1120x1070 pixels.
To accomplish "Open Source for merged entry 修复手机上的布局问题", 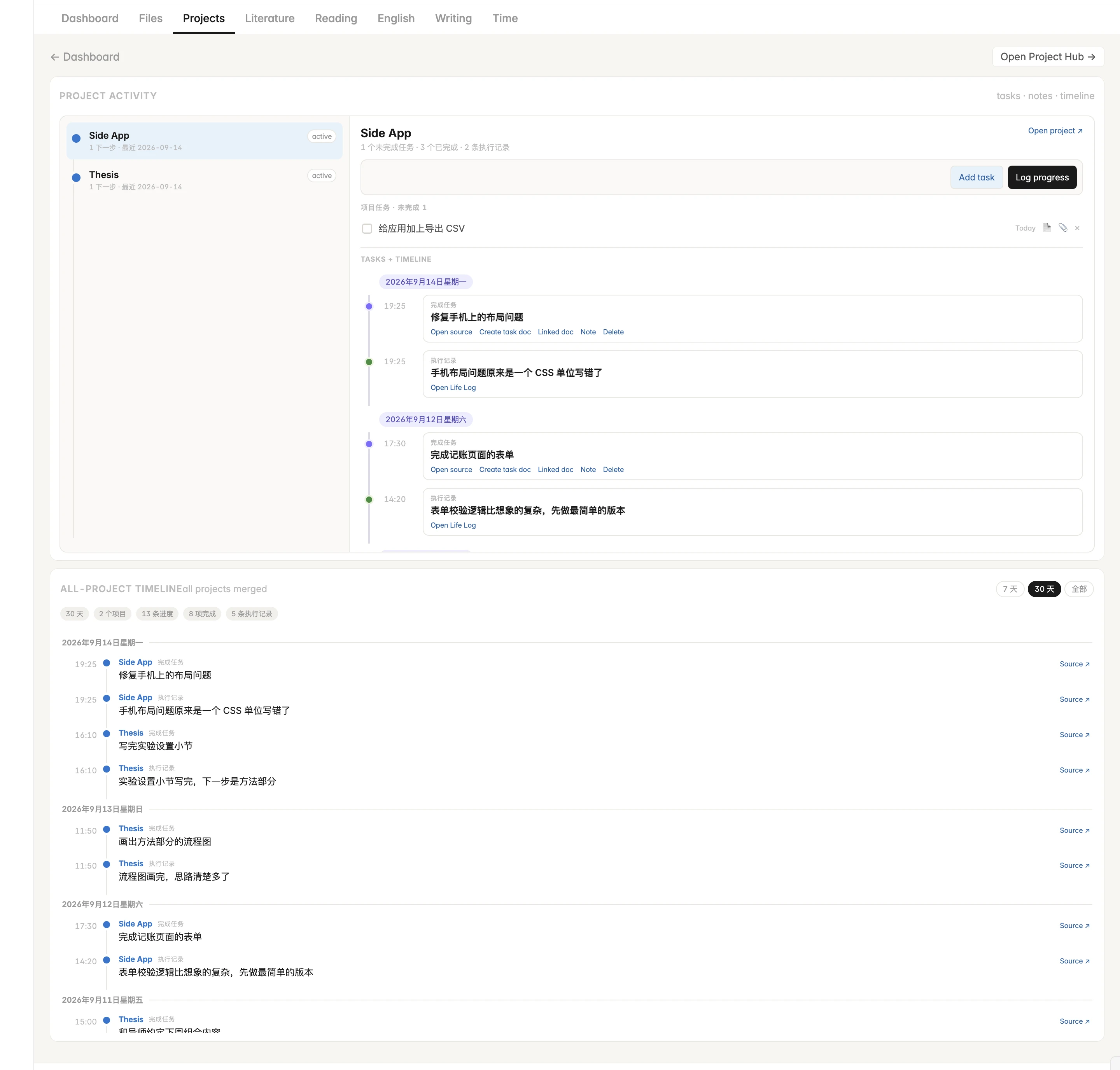I will [x=1074, y=664].
